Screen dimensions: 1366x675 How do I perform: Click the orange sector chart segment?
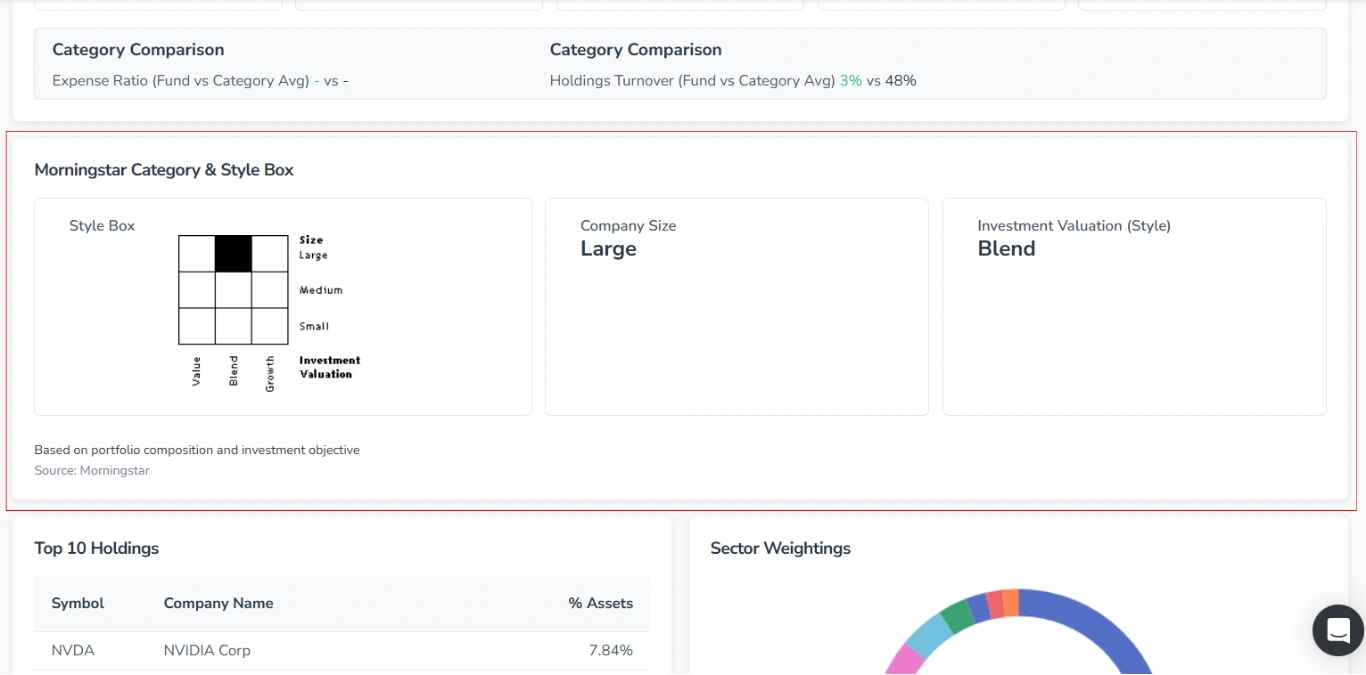[1010, 602]
